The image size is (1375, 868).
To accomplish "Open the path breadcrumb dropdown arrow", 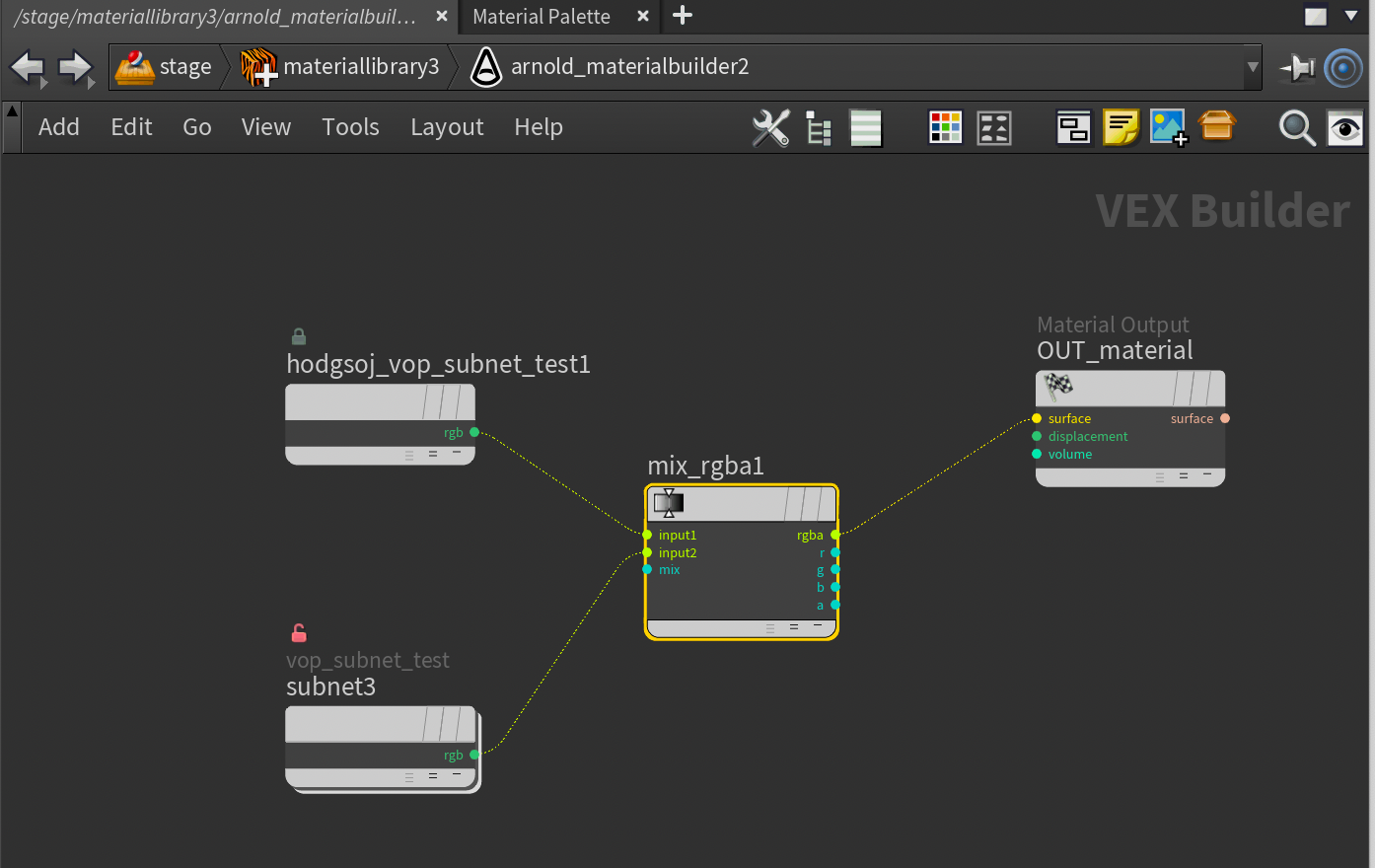I will coord(1251,67).
